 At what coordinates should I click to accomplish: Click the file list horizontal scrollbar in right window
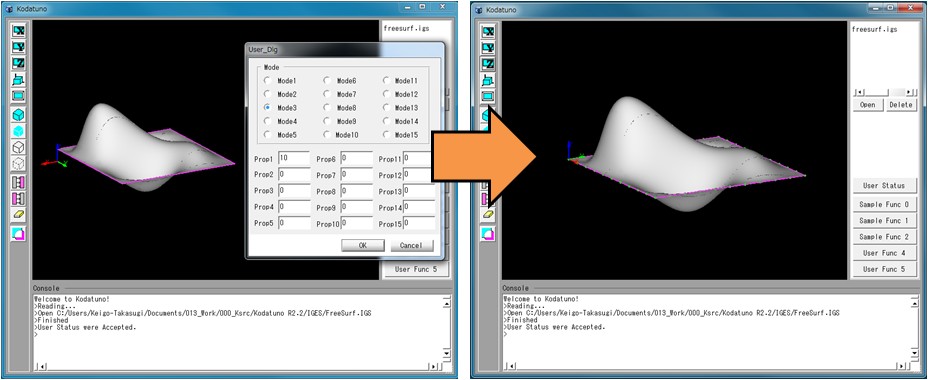885,92
